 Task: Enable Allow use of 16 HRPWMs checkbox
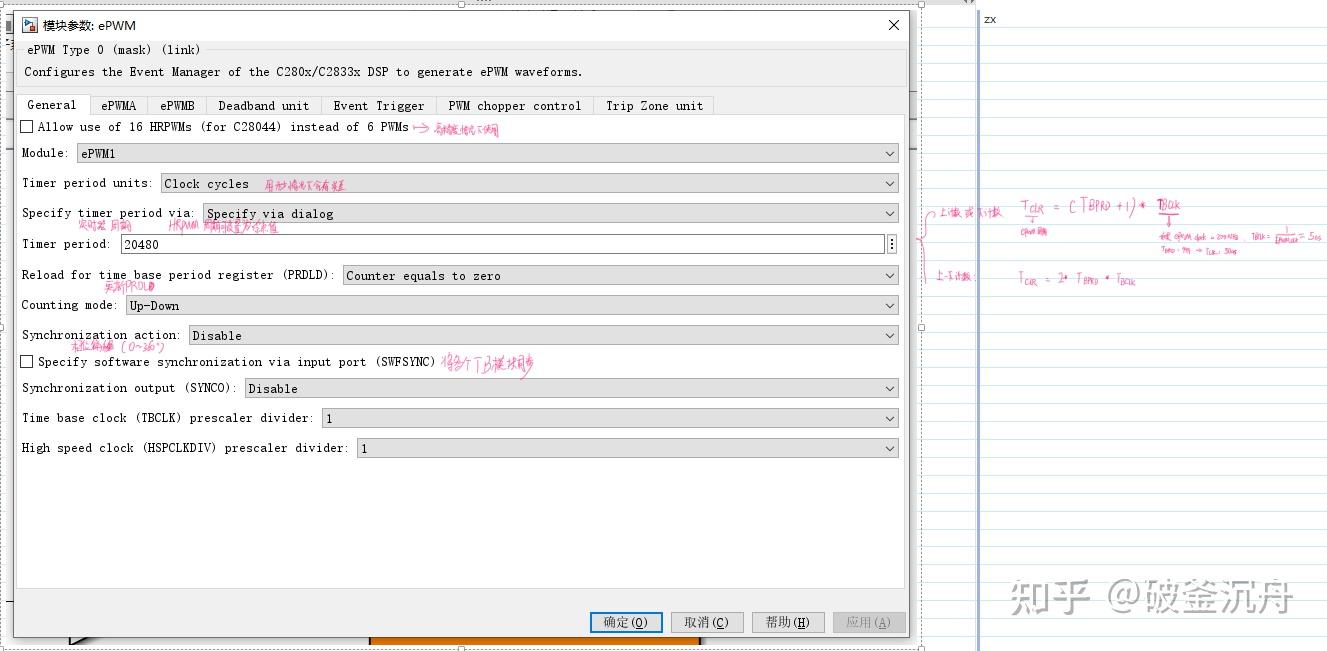point(27,127)
